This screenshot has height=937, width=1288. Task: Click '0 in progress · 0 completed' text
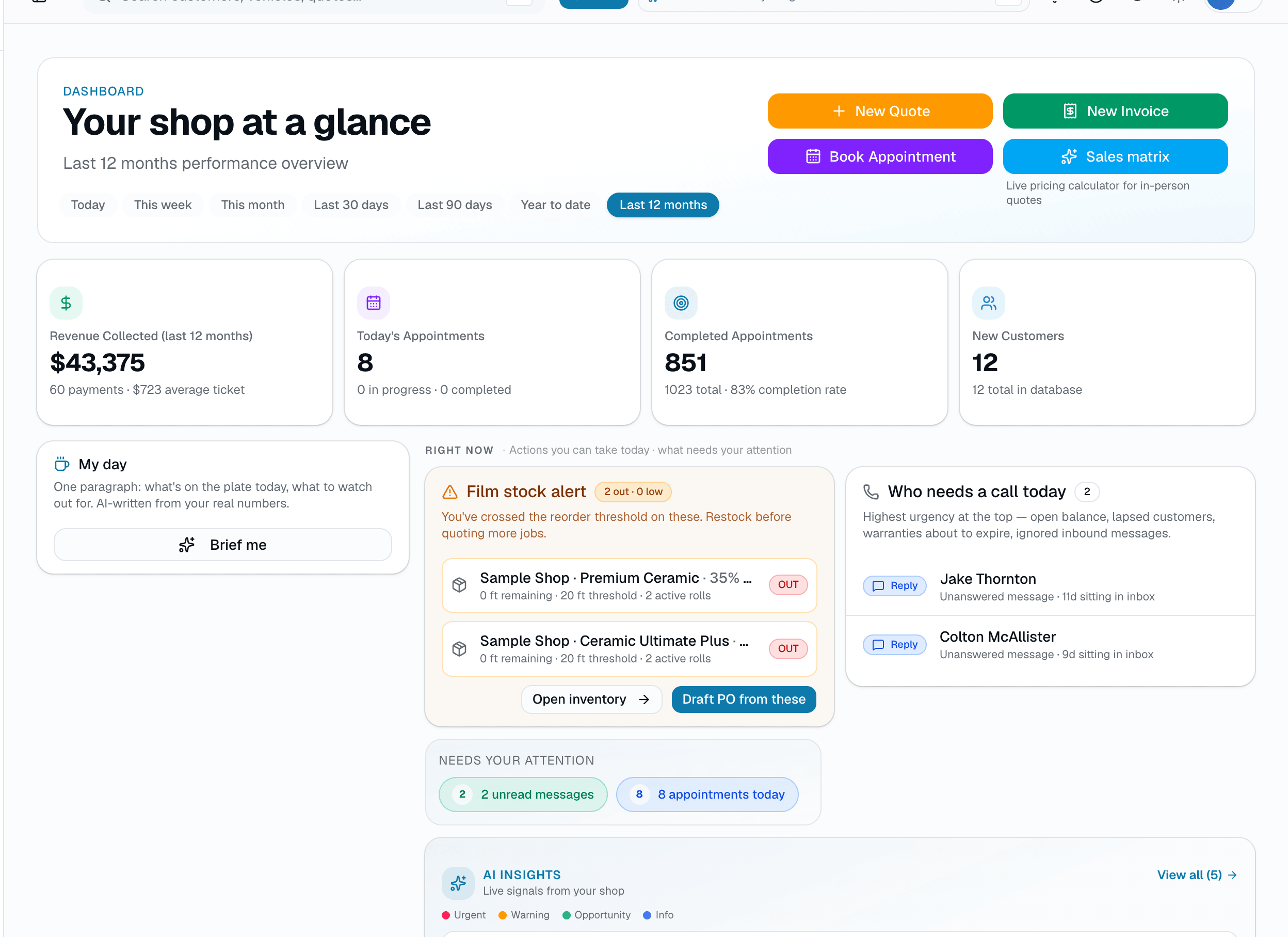434,390
